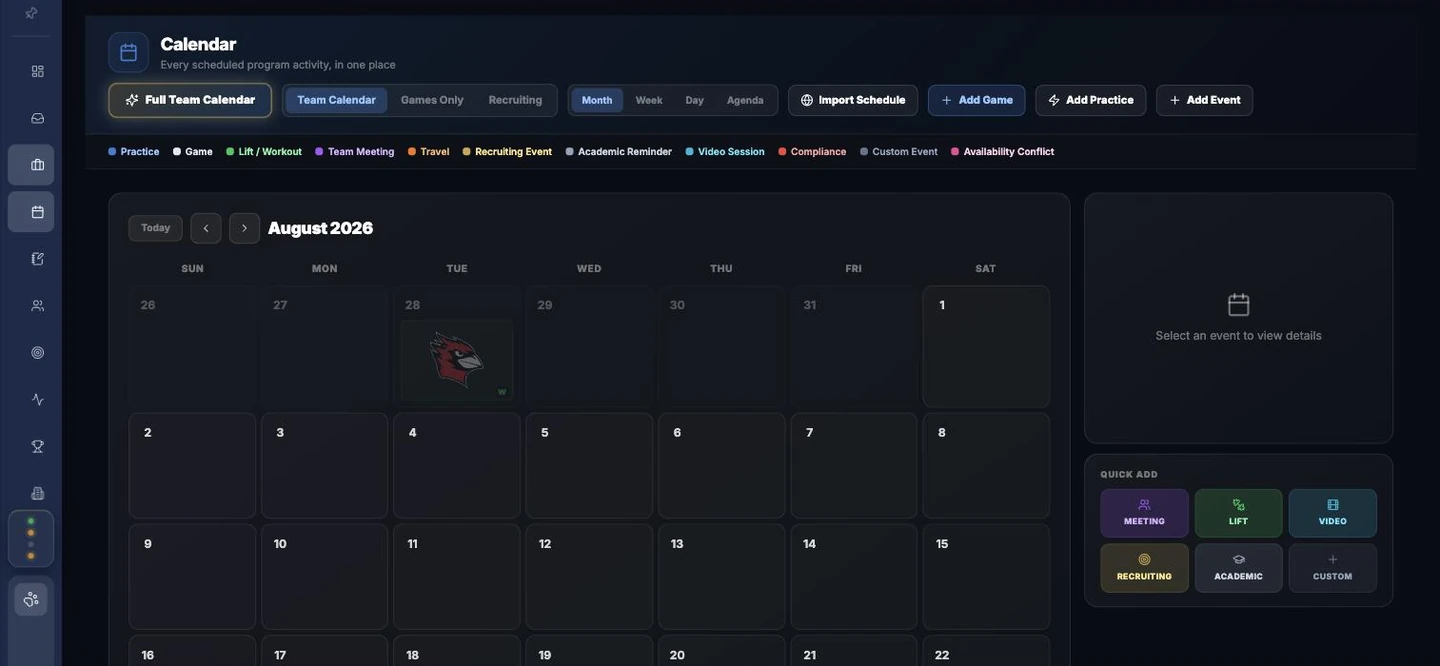Image resolution: width=1440 pixels, height=666 pixels.
Task: Select the Agenda view
Action: click(x=745, y=100)
